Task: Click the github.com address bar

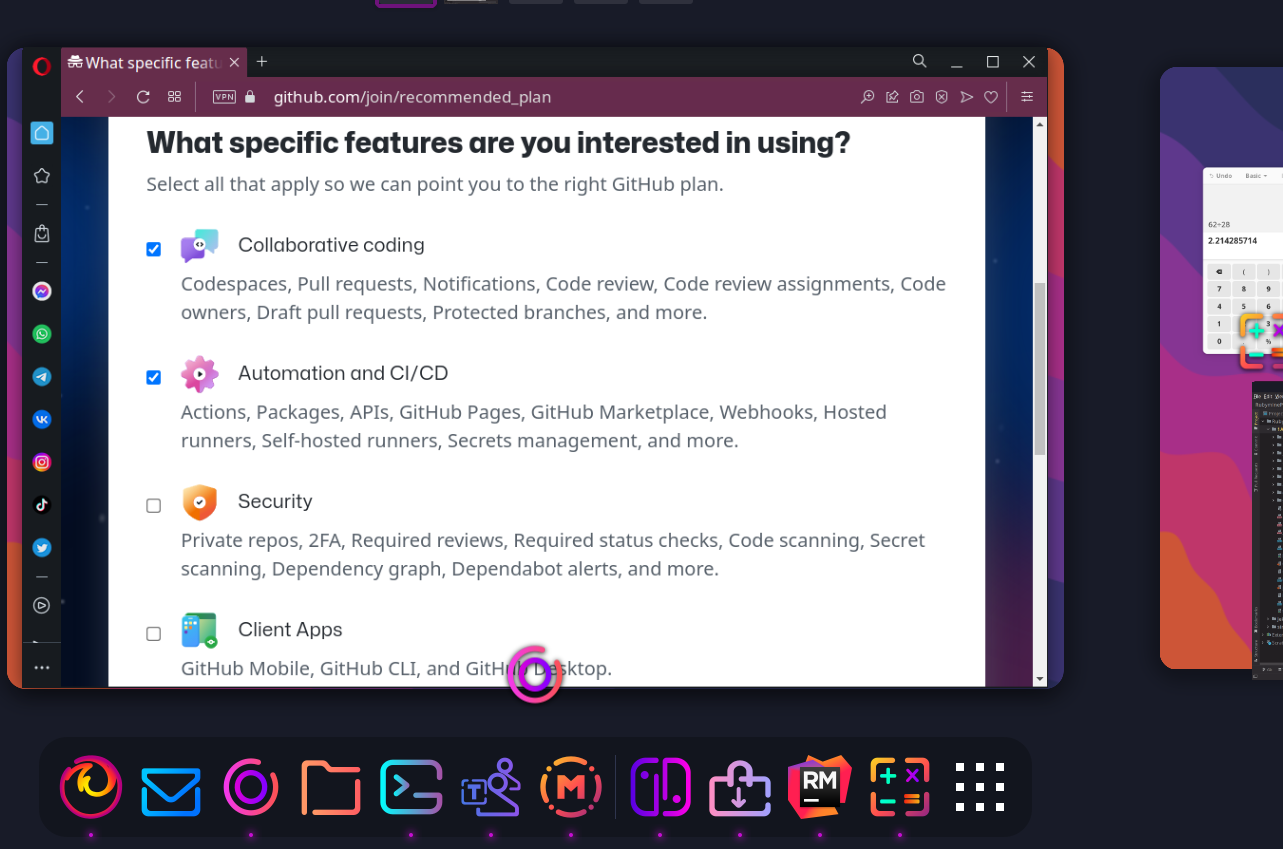Action: 412,97
